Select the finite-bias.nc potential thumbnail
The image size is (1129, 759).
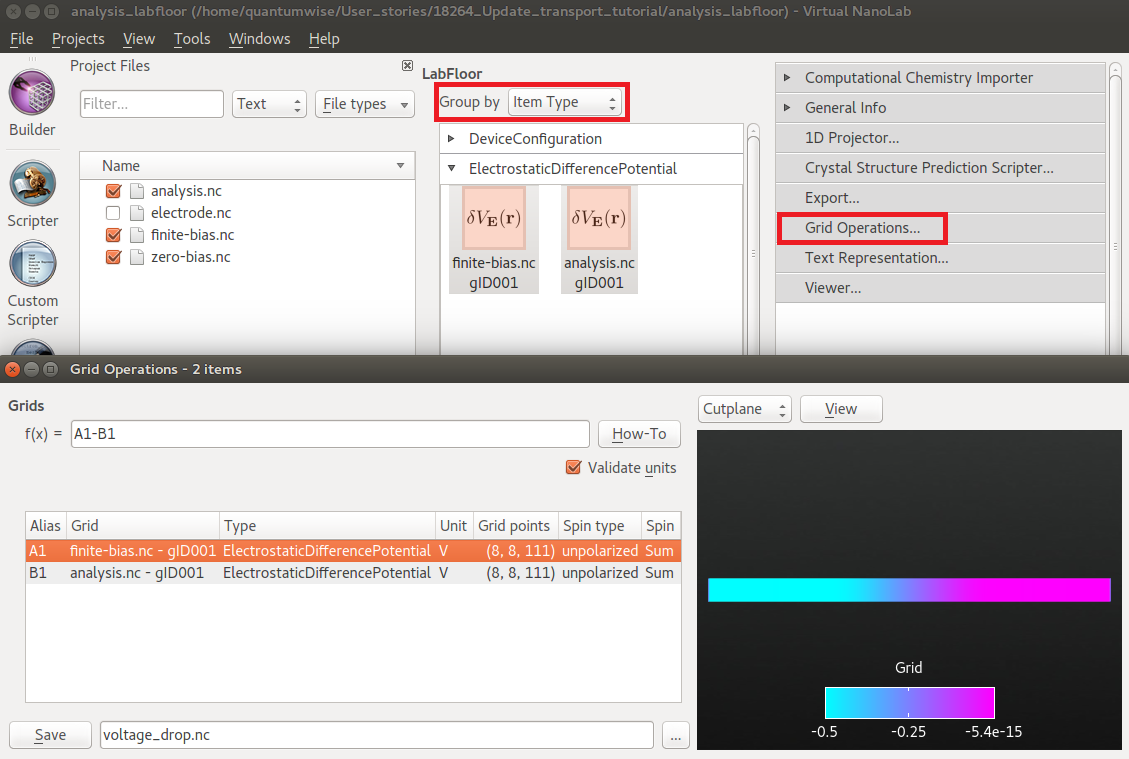click(x=493, y=217)
